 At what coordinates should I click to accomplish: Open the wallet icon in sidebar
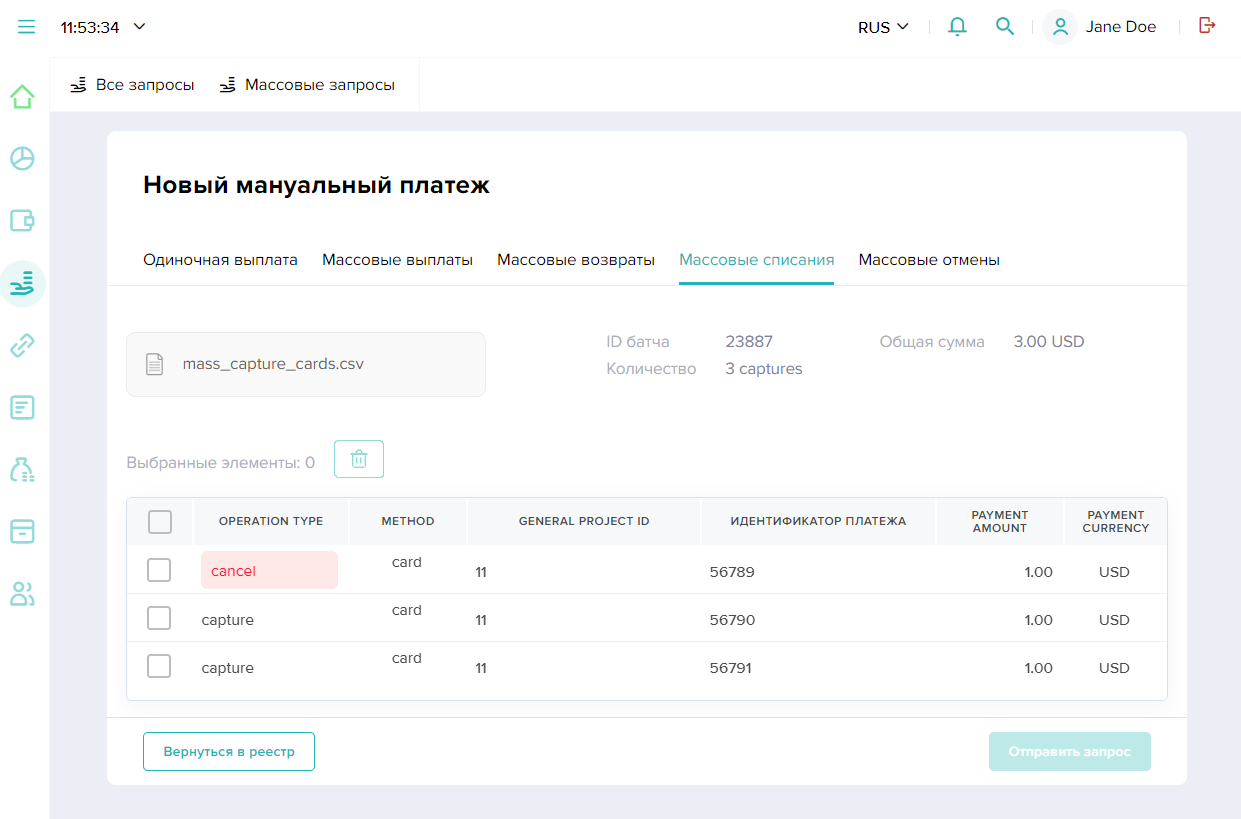click(22, 221)
